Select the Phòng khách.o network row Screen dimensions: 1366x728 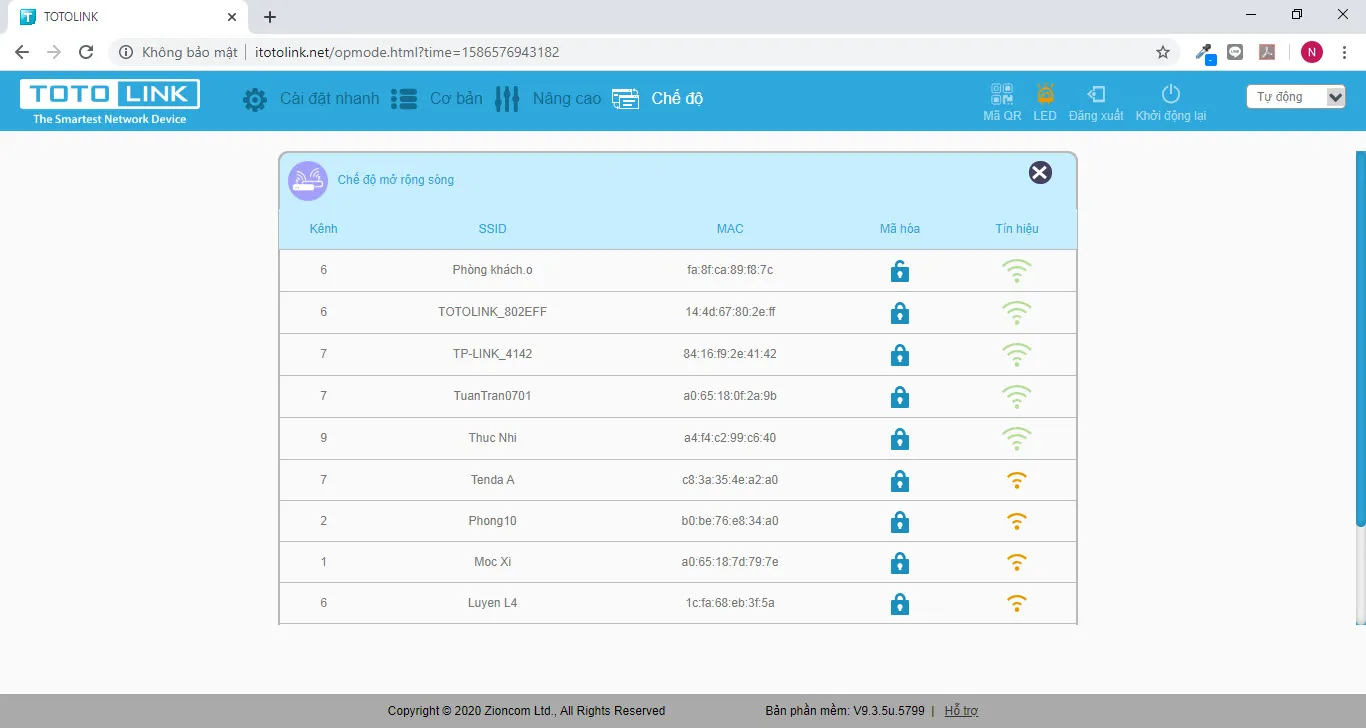click(x=492, y=270)
